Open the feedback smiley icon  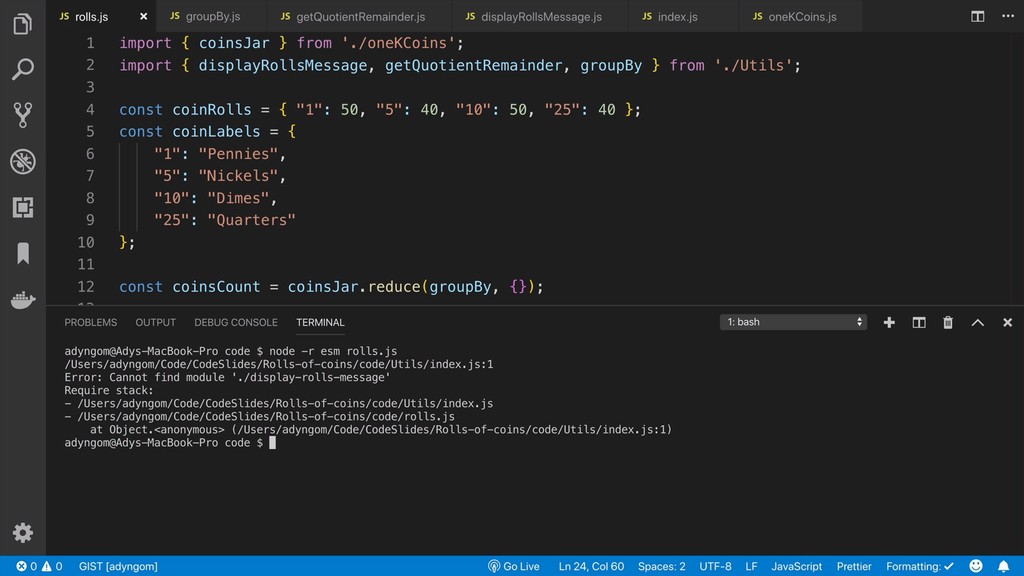[976, 566]
